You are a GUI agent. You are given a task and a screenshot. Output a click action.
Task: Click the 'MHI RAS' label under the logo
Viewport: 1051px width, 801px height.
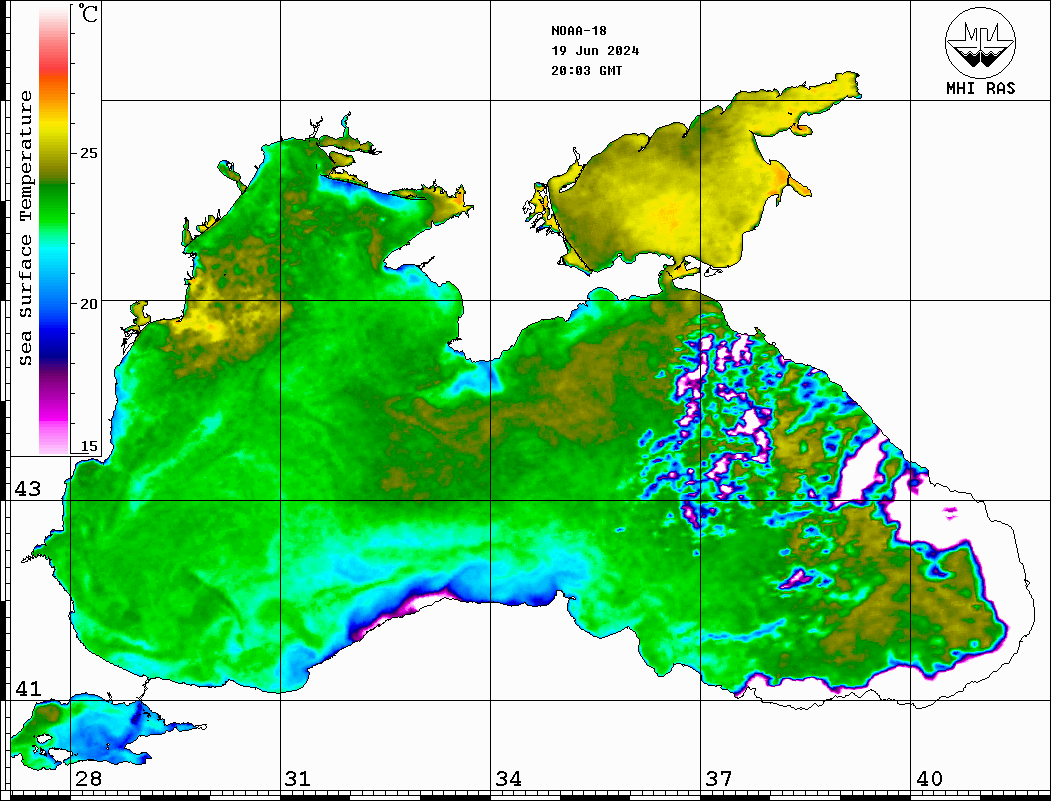click(980, 88)
